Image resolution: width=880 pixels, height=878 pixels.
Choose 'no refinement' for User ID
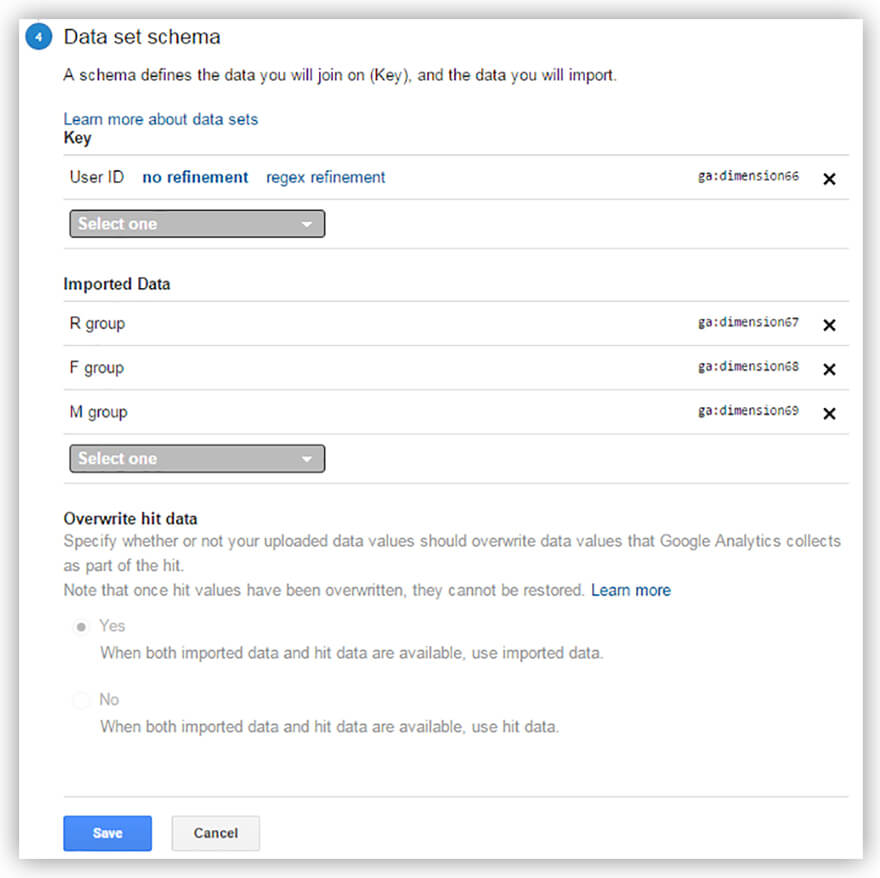pos(195,177)
